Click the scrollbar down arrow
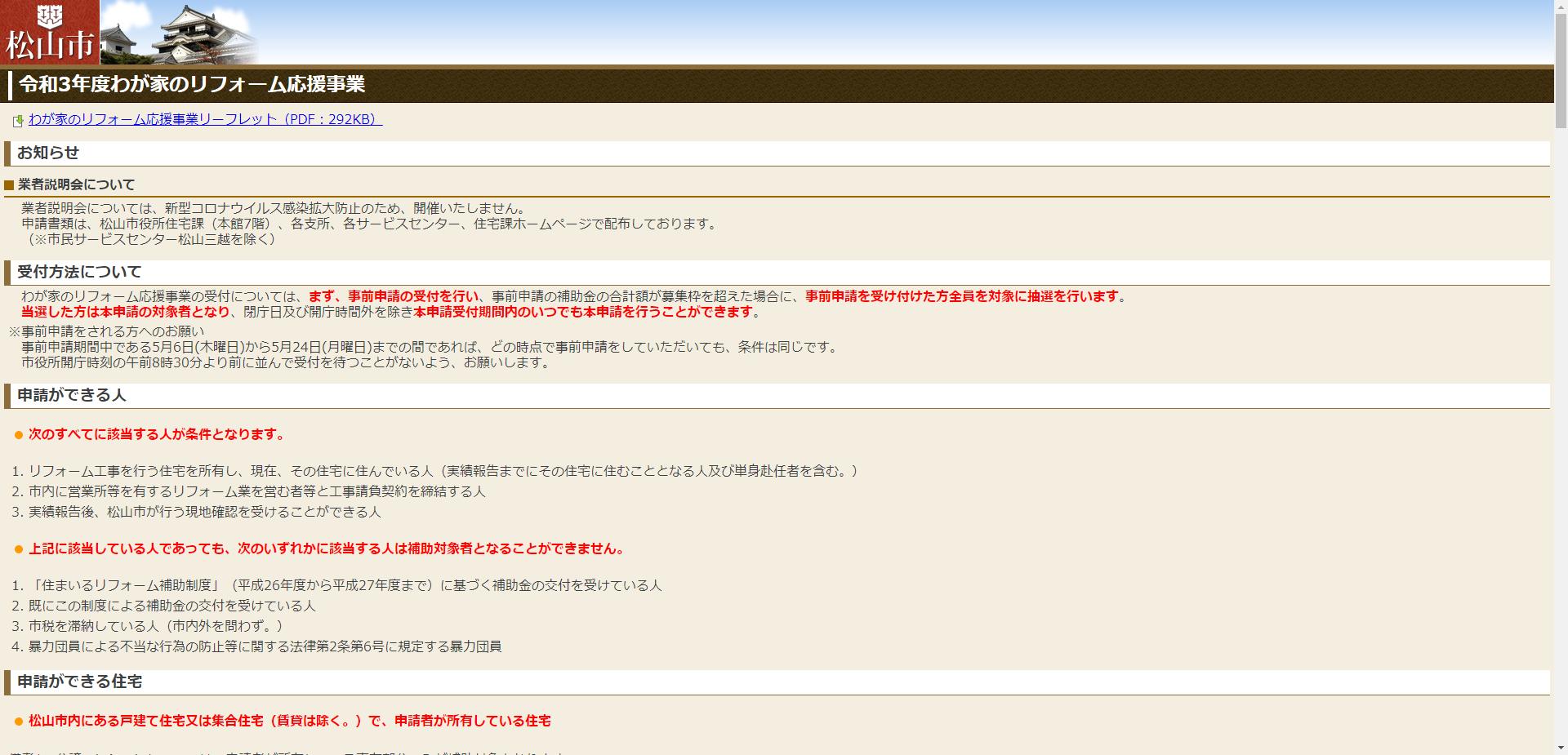This screenshot has width=1568, height=755. pos(1561,748)
